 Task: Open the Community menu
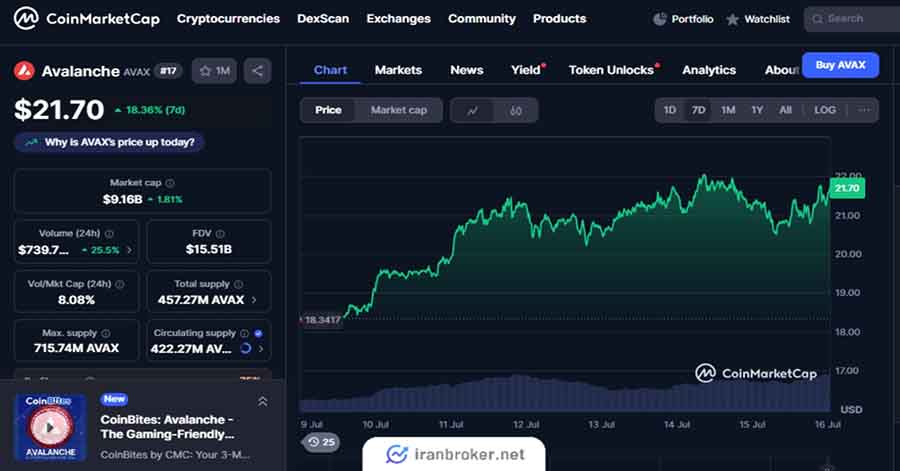[482, 18]
